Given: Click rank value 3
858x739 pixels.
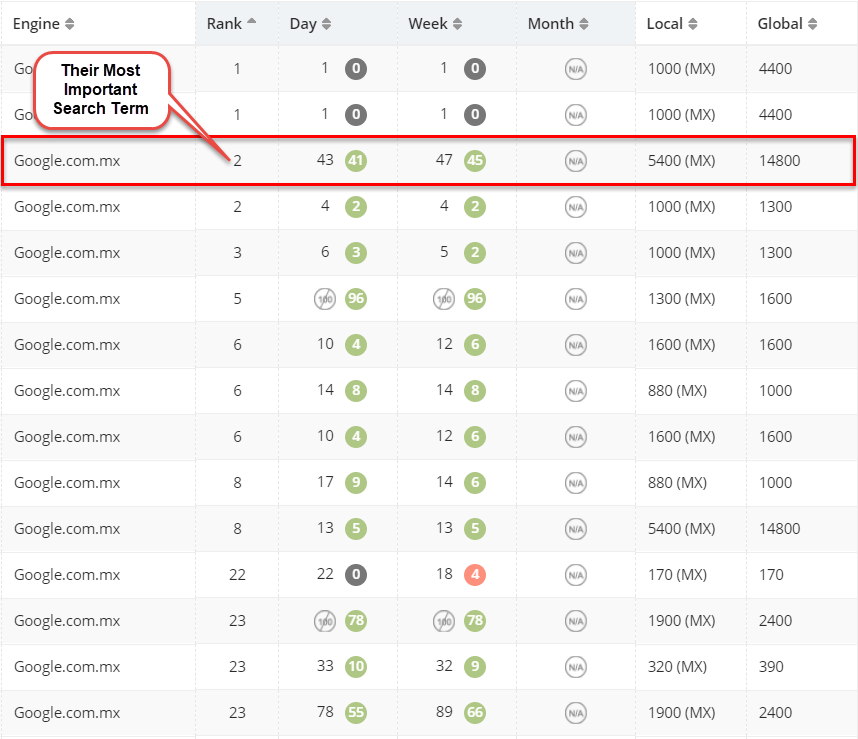Looking at the screenshot, I should click(x=237, y=253).
